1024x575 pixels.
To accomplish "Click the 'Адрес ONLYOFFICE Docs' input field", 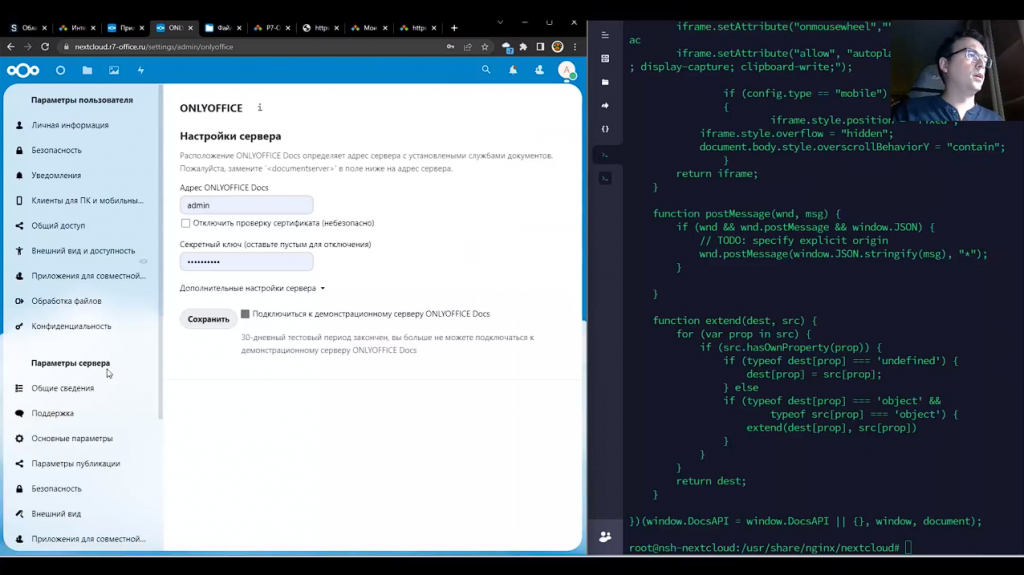I will pyautogui.click(x=246, y=205).
